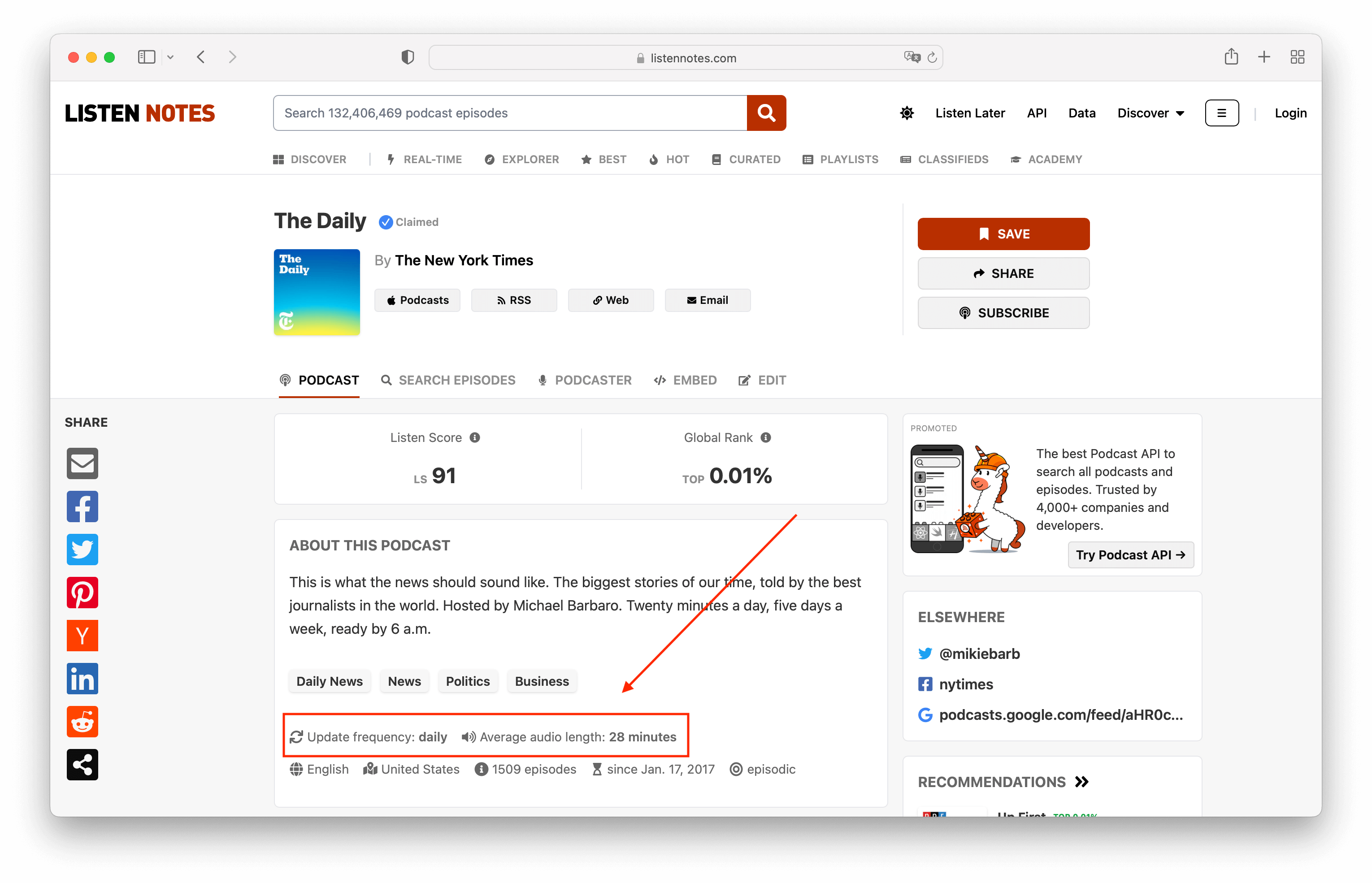This screenshot has height=883, width=1372.
Task: Open Hot podcasts nav item
Action: pyautogui.click(x=669, y=160)
